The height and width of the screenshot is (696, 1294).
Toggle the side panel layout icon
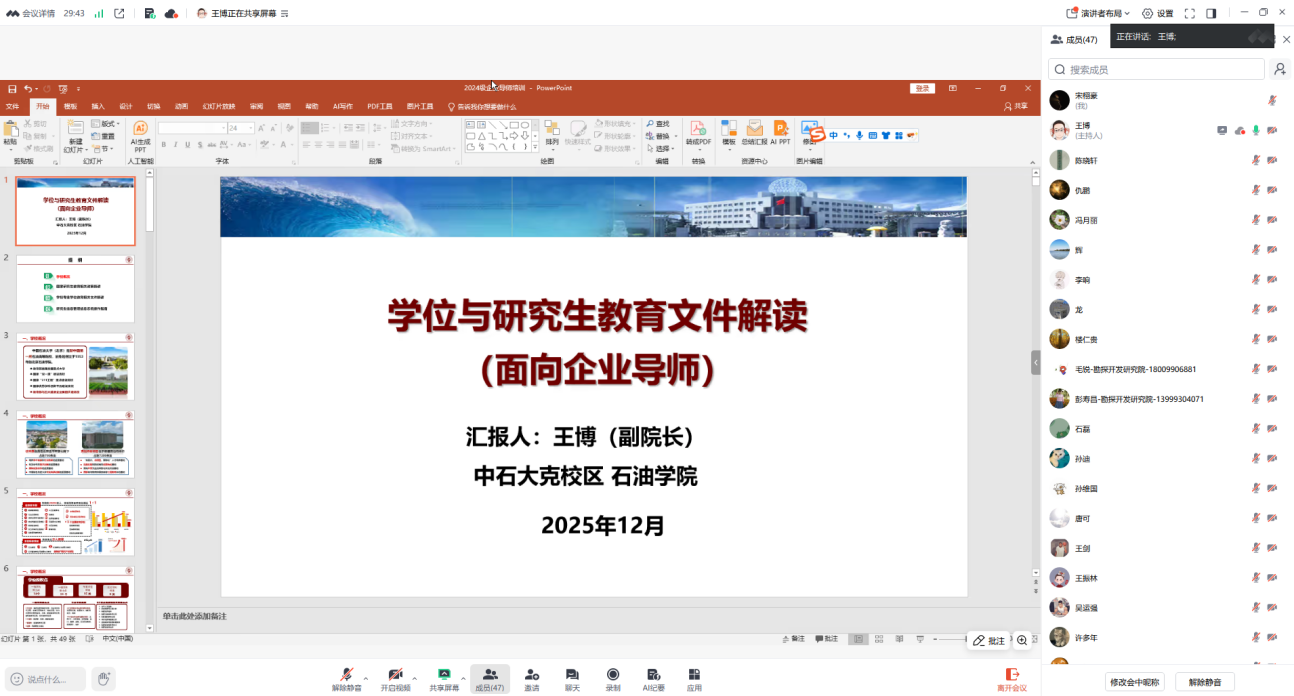[1211, 13]
